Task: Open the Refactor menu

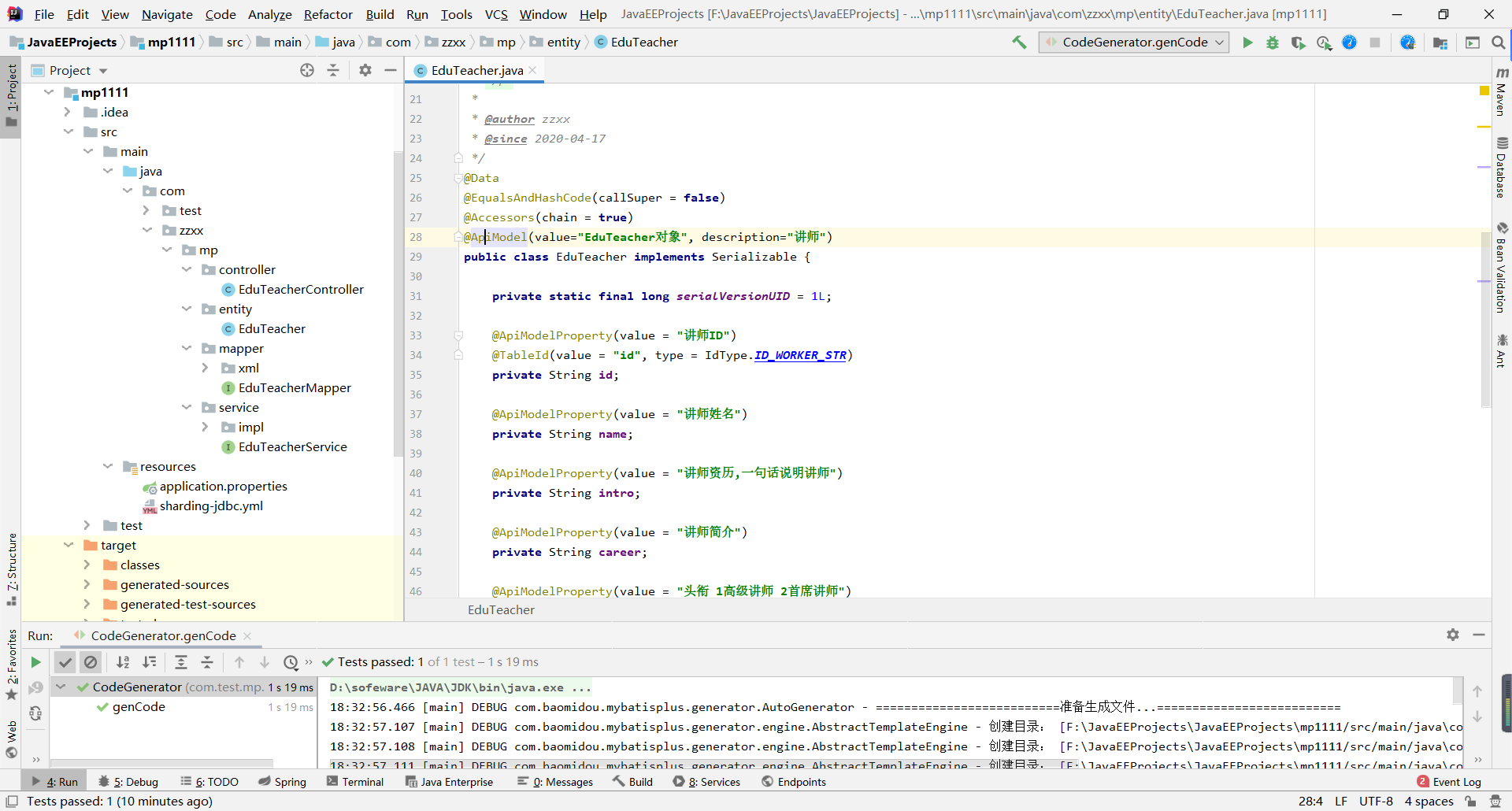Action: click(x=328, y=14)
